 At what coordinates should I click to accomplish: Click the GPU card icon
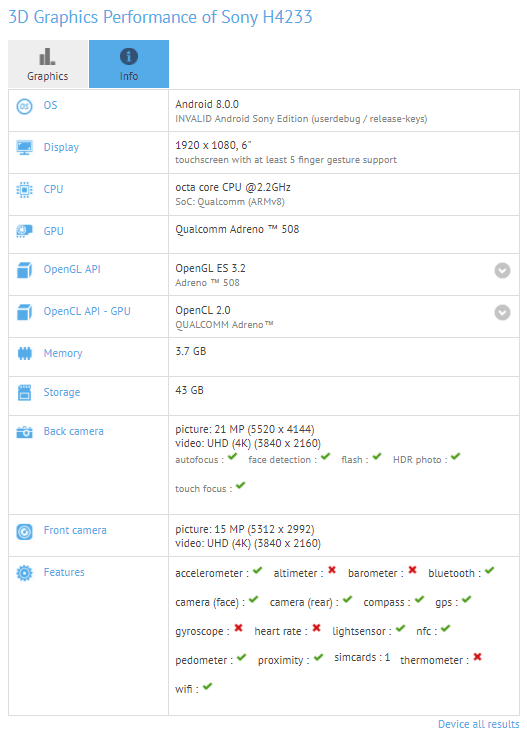(x=24, y=231)
